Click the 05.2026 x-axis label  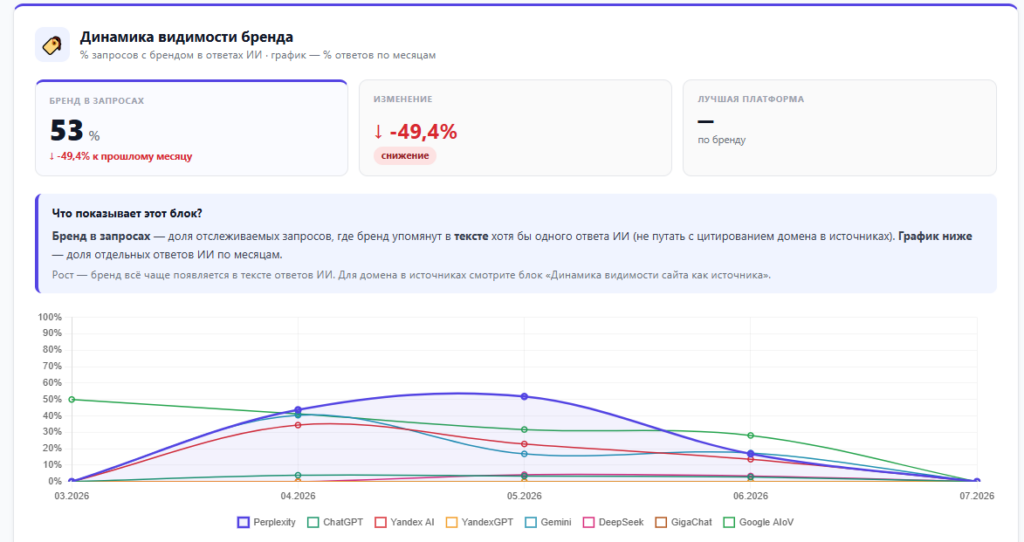point(524,496)
